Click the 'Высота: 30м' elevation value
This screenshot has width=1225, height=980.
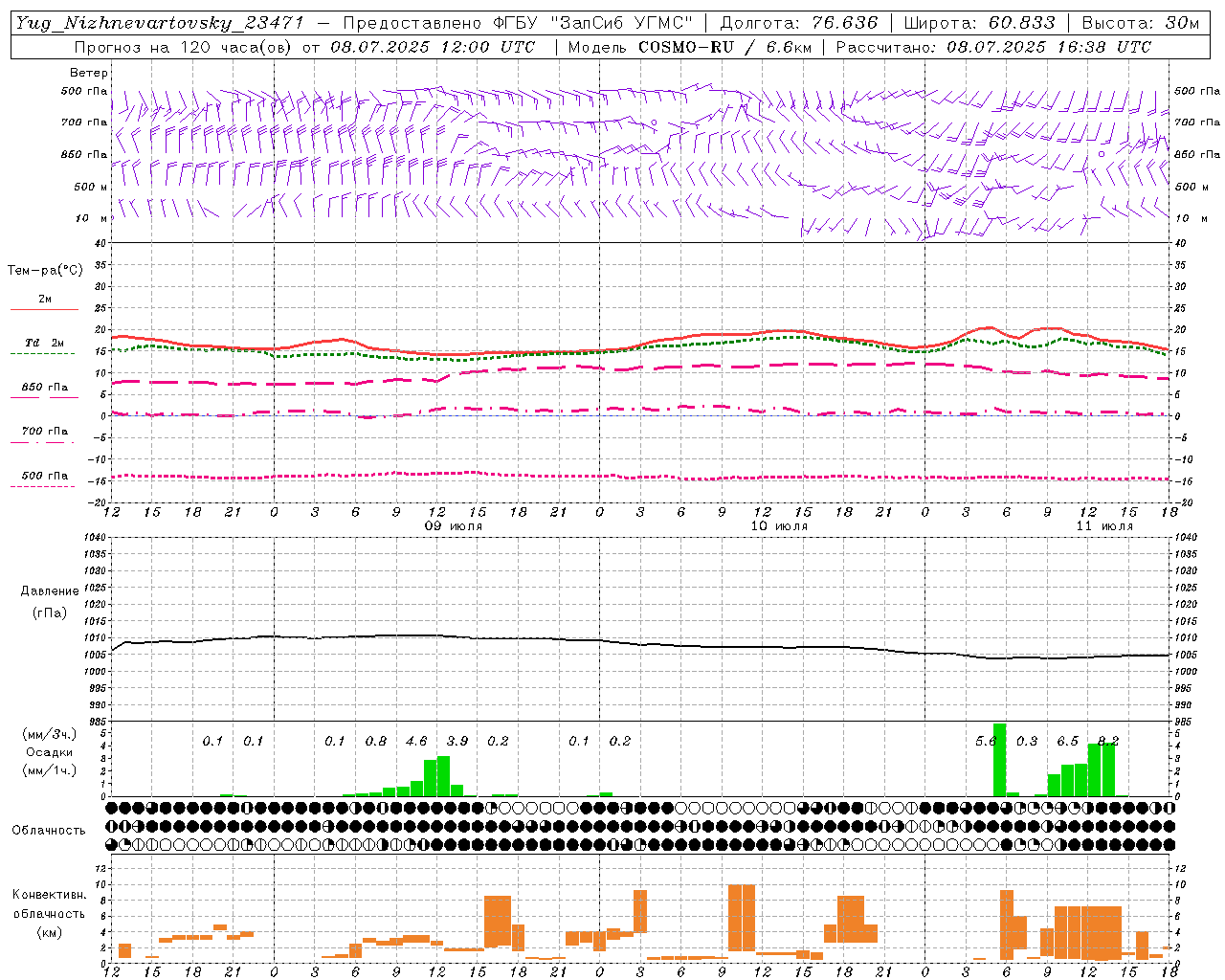point(1140,23)
